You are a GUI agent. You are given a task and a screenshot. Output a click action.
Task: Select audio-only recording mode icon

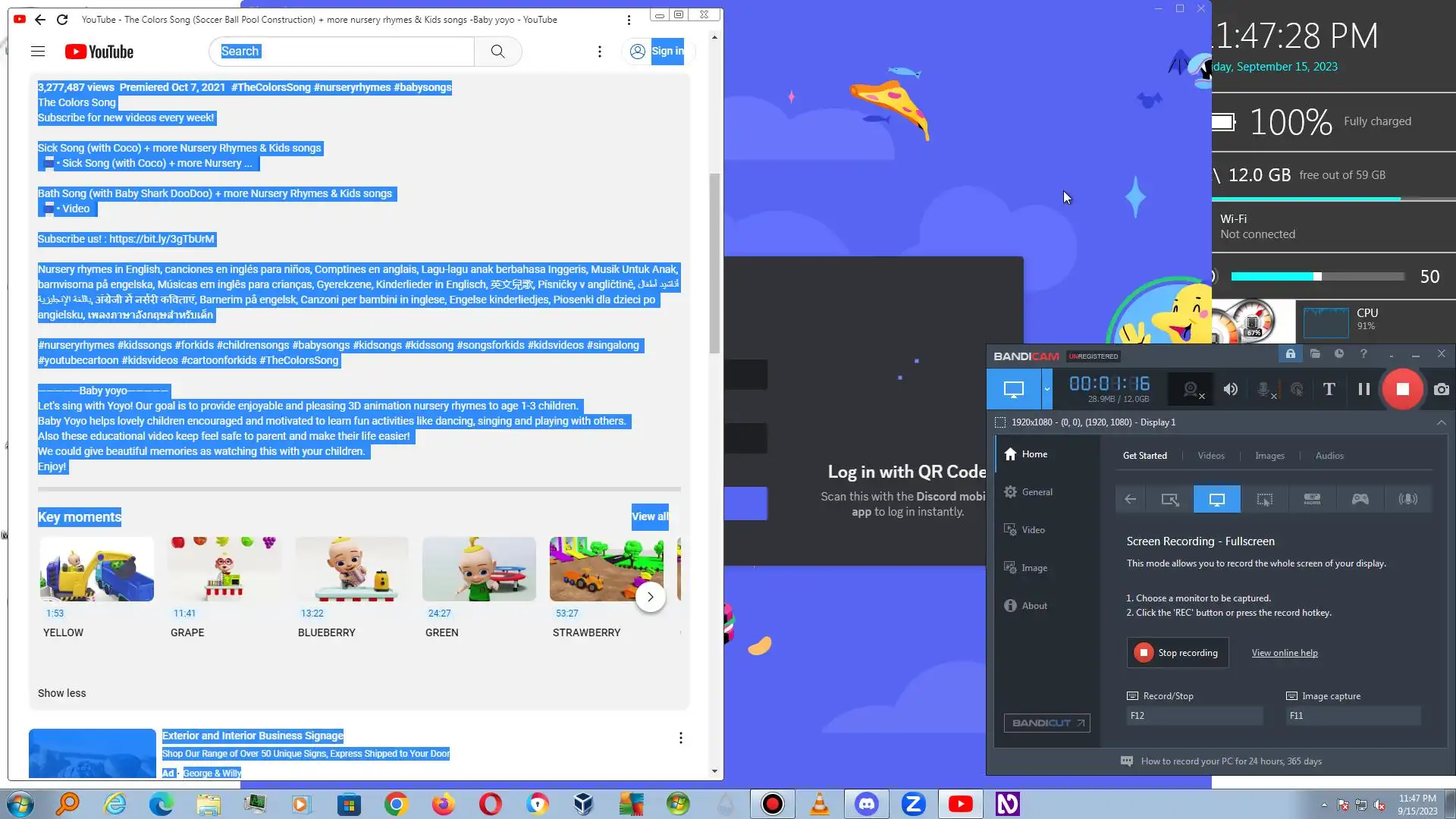[x=1407, y=499]
